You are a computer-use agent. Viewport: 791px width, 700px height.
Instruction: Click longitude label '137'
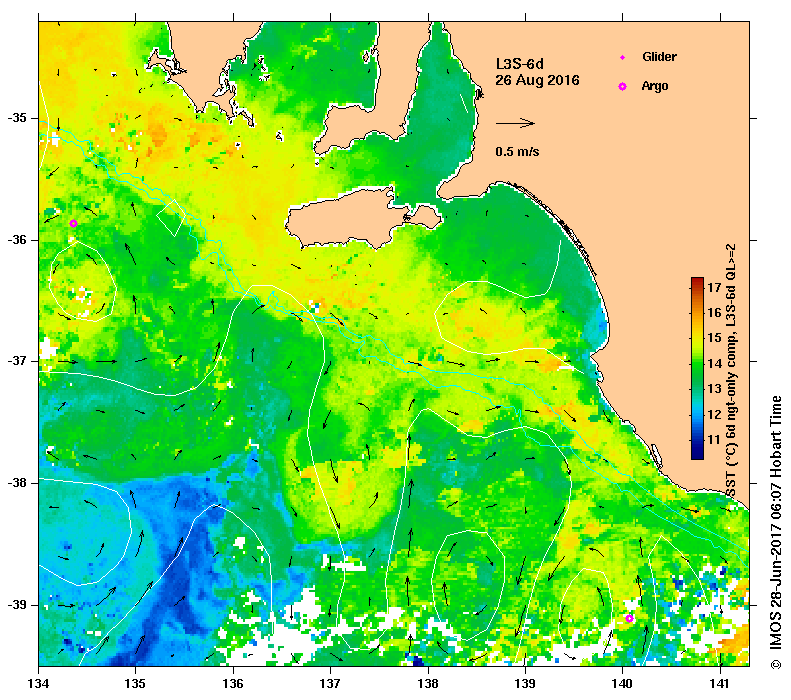point(330,684)
